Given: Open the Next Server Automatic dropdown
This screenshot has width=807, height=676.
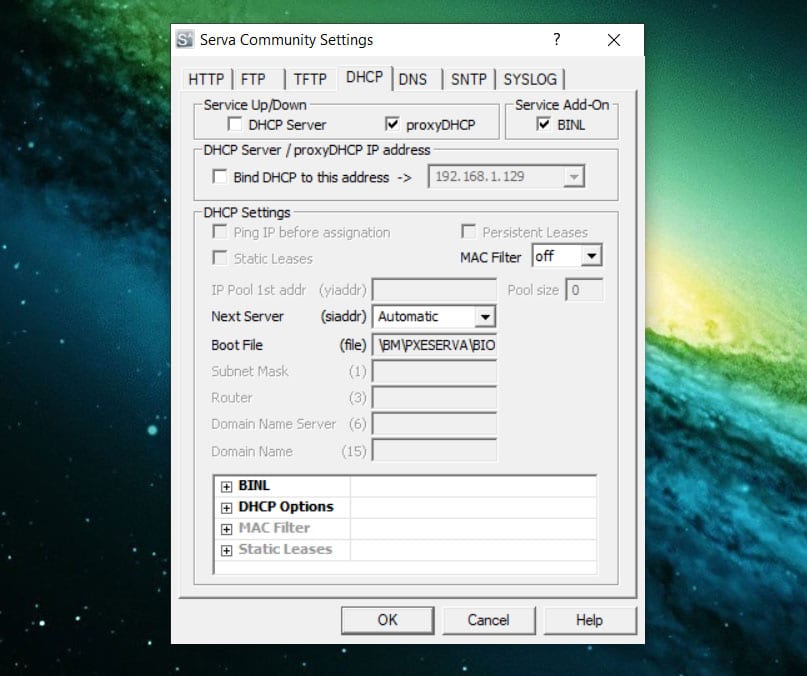Looking at the screenshot, I should (x=484, y=317).
